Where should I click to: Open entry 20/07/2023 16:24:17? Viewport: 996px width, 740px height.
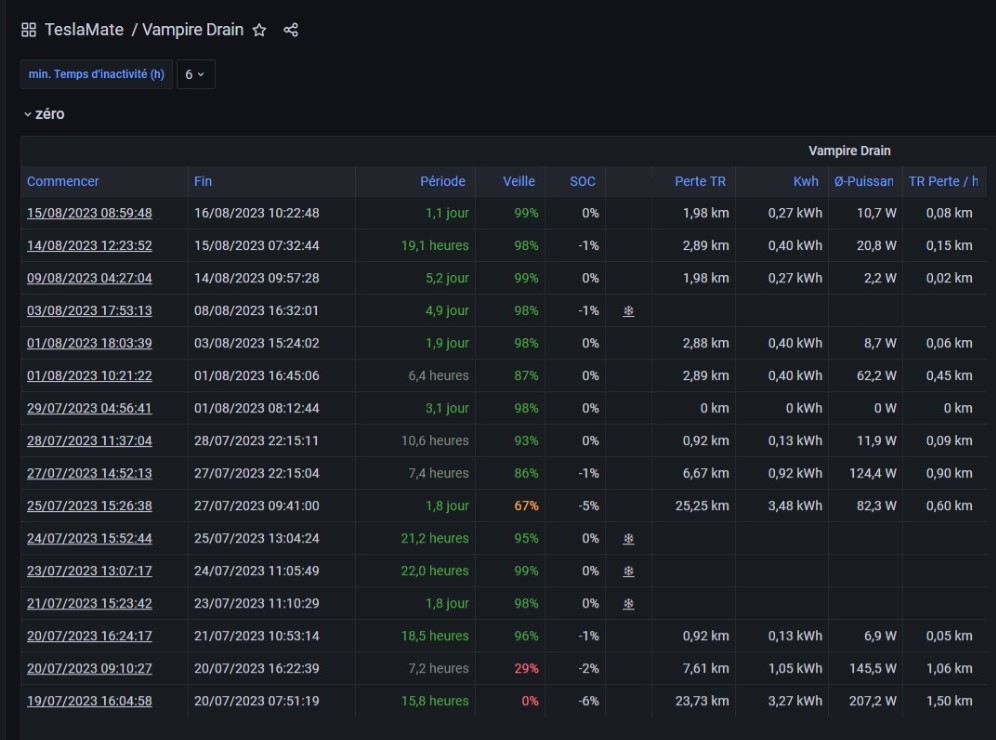(90, 636)
